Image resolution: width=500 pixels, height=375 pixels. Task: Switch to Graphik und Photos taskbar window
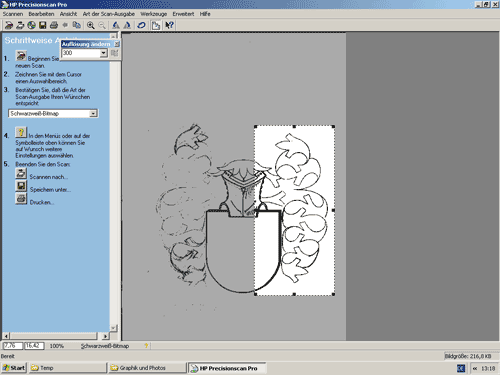pyautogui.click(x=147, y=368)
